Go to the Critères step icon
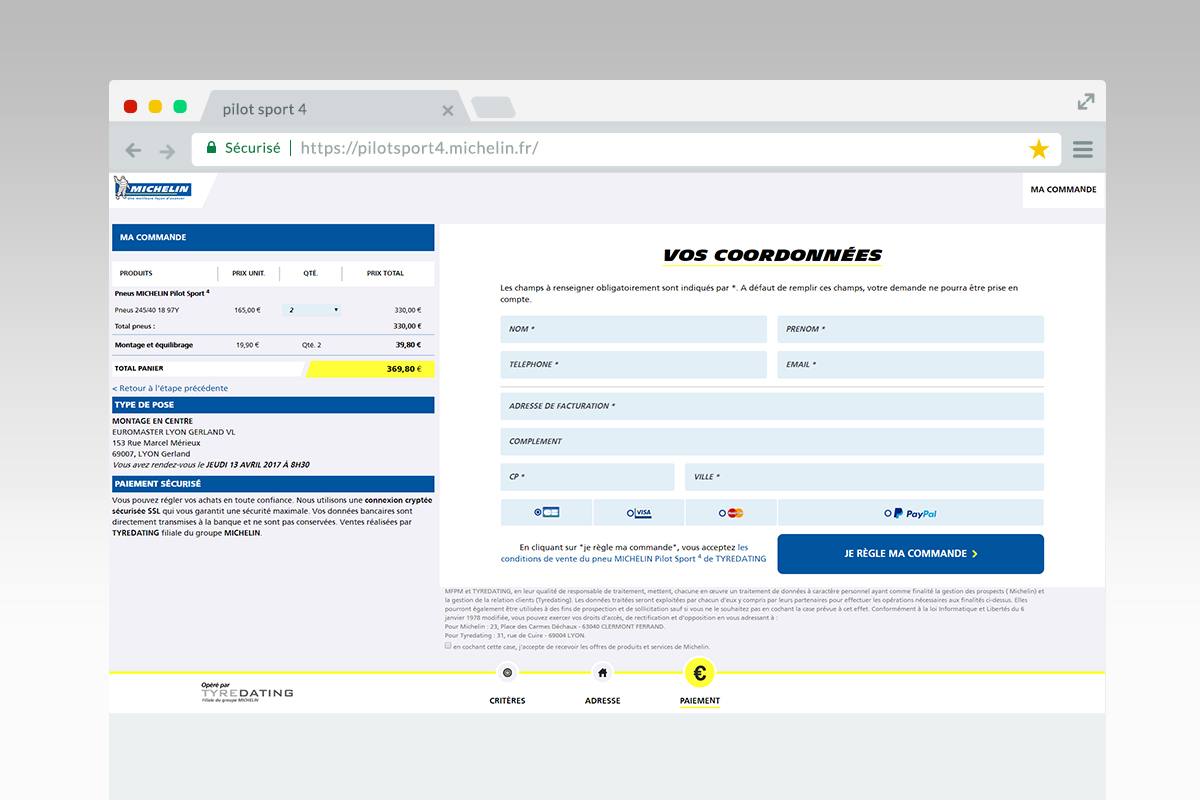1200x800 pixels. click(x=507, y=673)
